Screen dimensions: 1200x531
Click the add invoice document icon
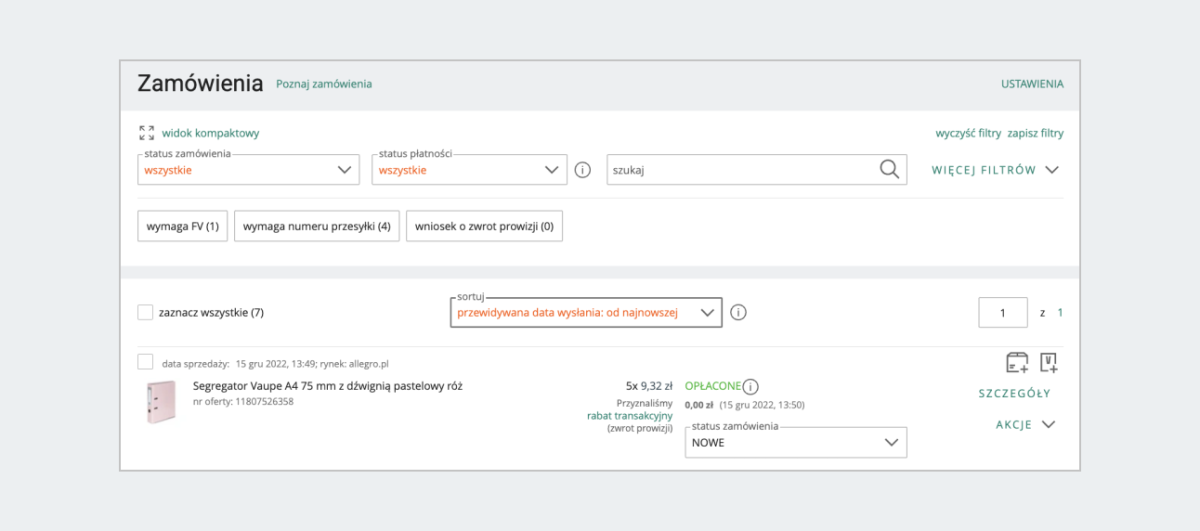click(x=1049, y=362)
